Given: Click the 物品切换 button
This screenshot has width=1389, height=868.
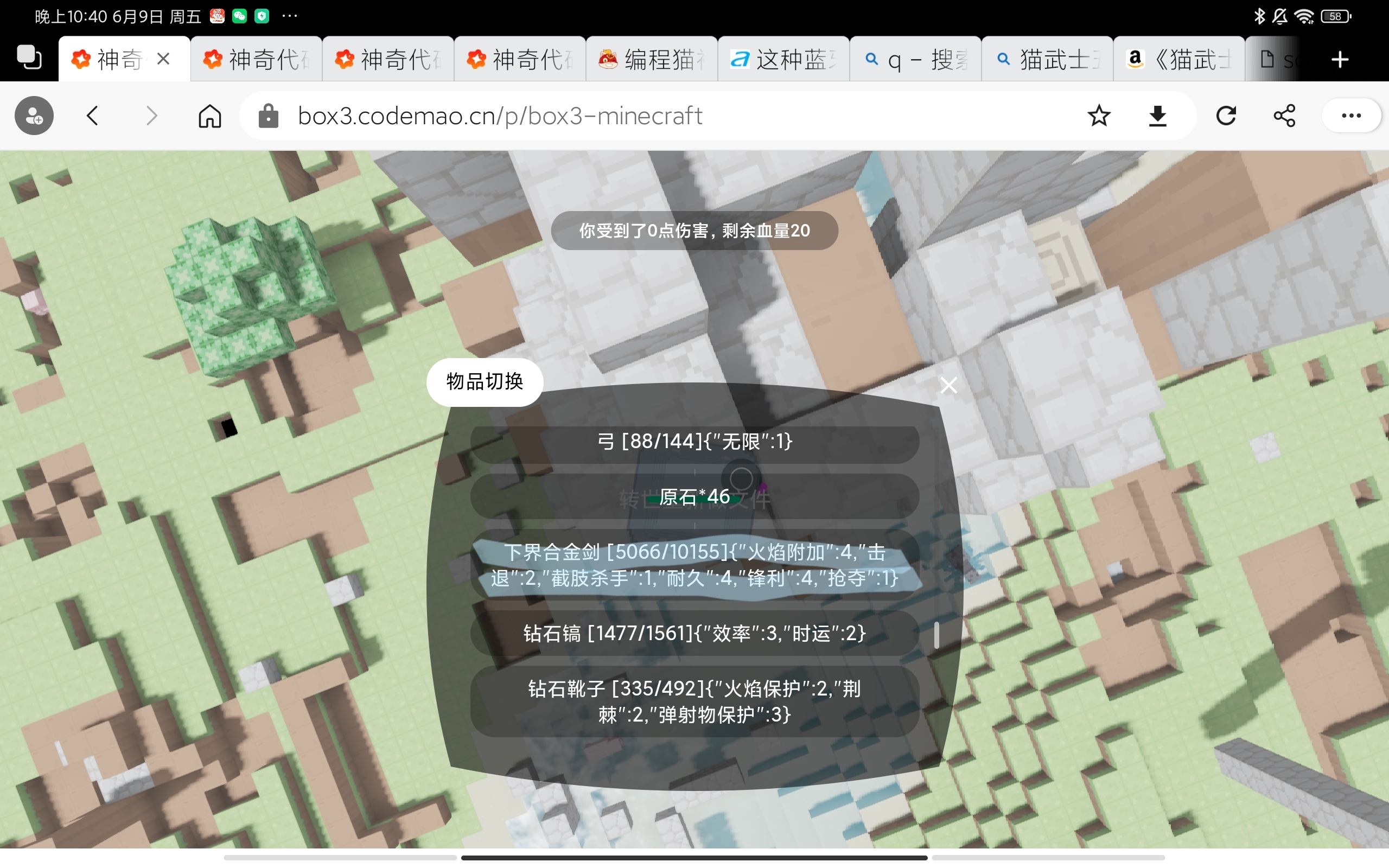Looking at the screenshot, I should click(x=485, y=382).
